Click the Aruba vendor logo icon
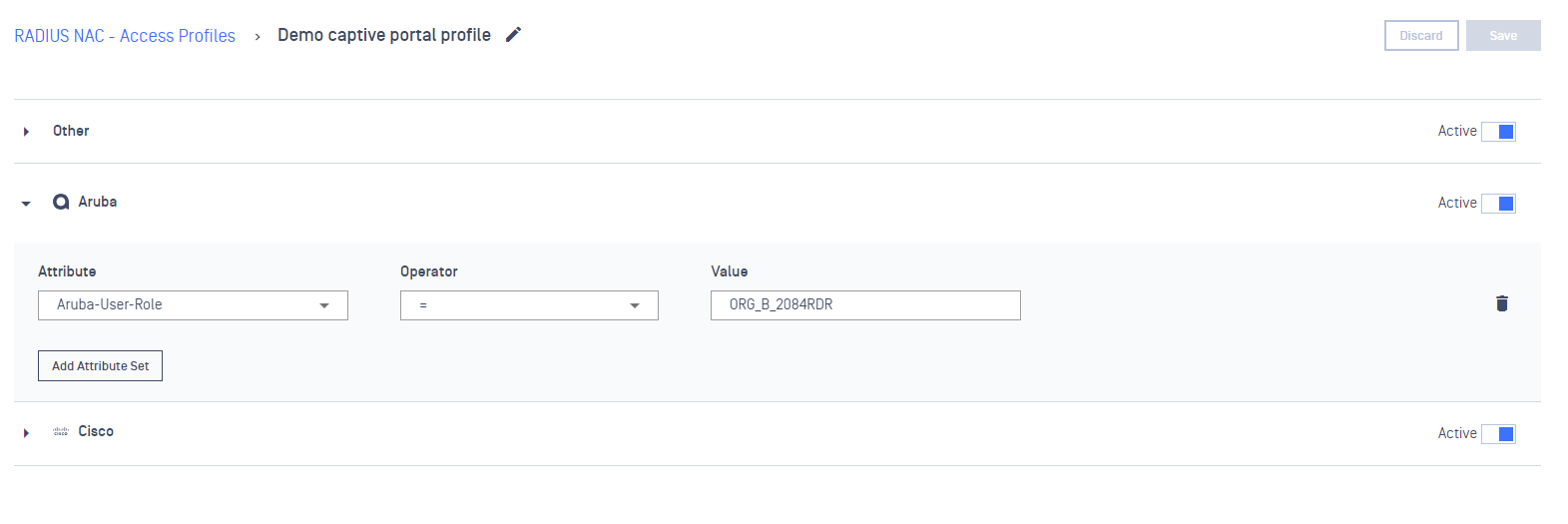This screenshot has height=524, width=1568. pos(61,202)
